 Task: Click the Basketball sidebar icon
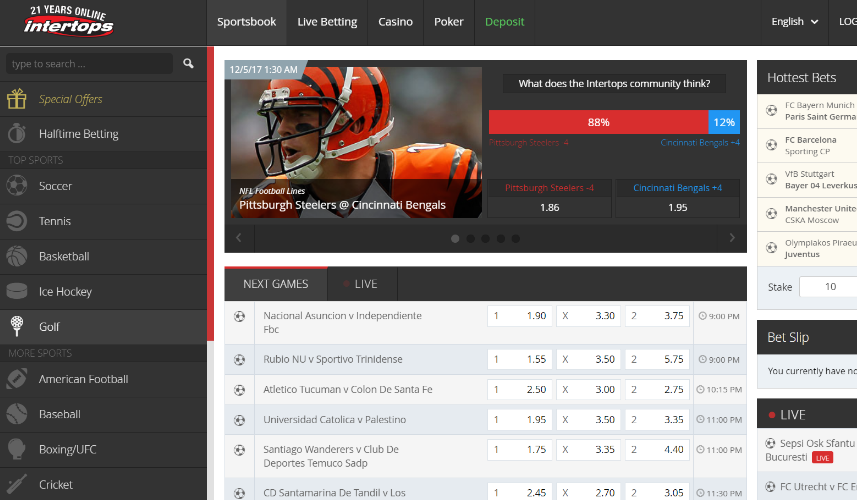(x=16, y=256)
